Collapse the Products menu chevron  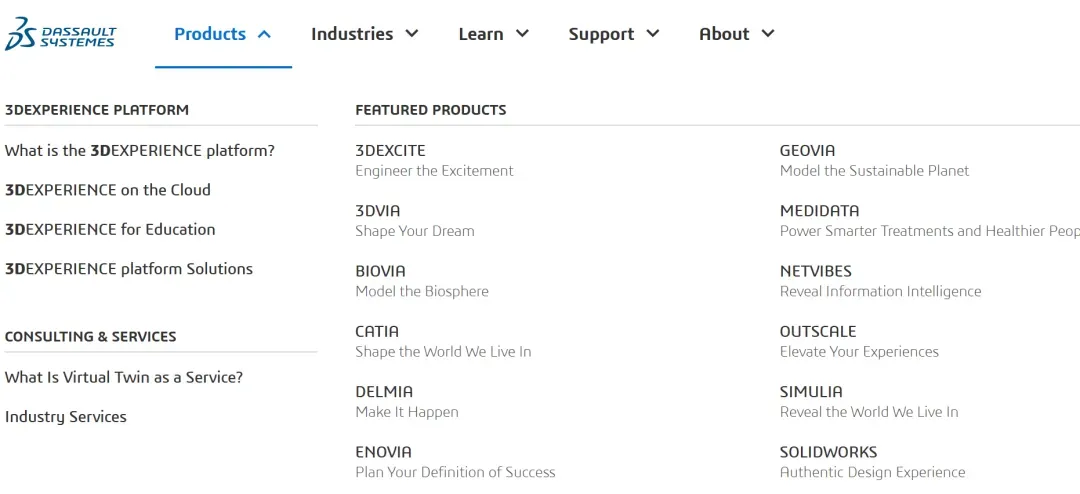tap(264, 34)
